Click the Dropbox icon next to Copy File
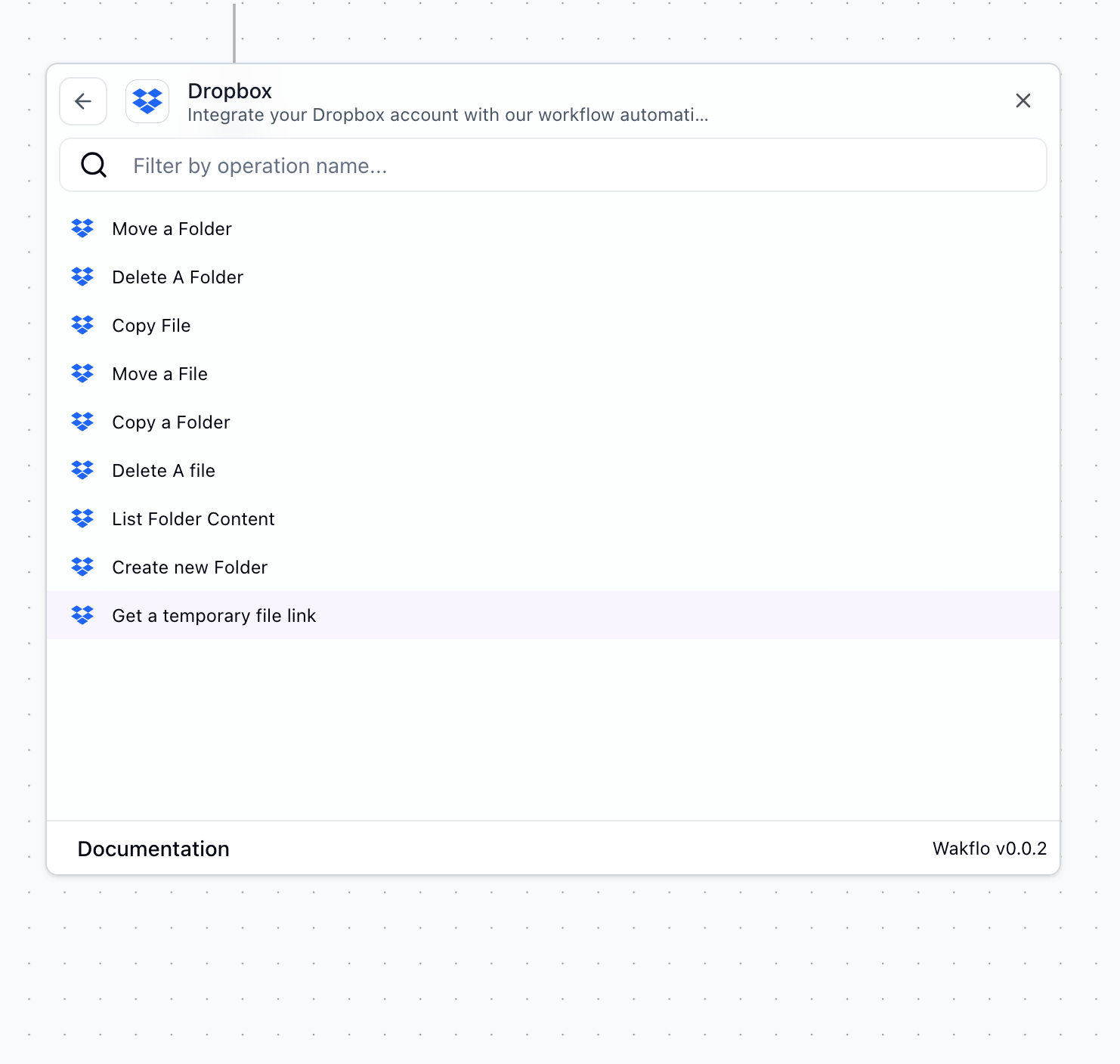This screenshot has width=1120, height=1064. click(x=82, y=325)
